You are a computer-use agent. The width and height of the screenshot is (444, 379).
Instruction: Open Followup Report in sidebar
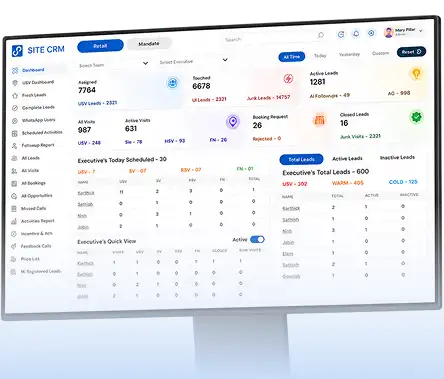tap(38, 145)
